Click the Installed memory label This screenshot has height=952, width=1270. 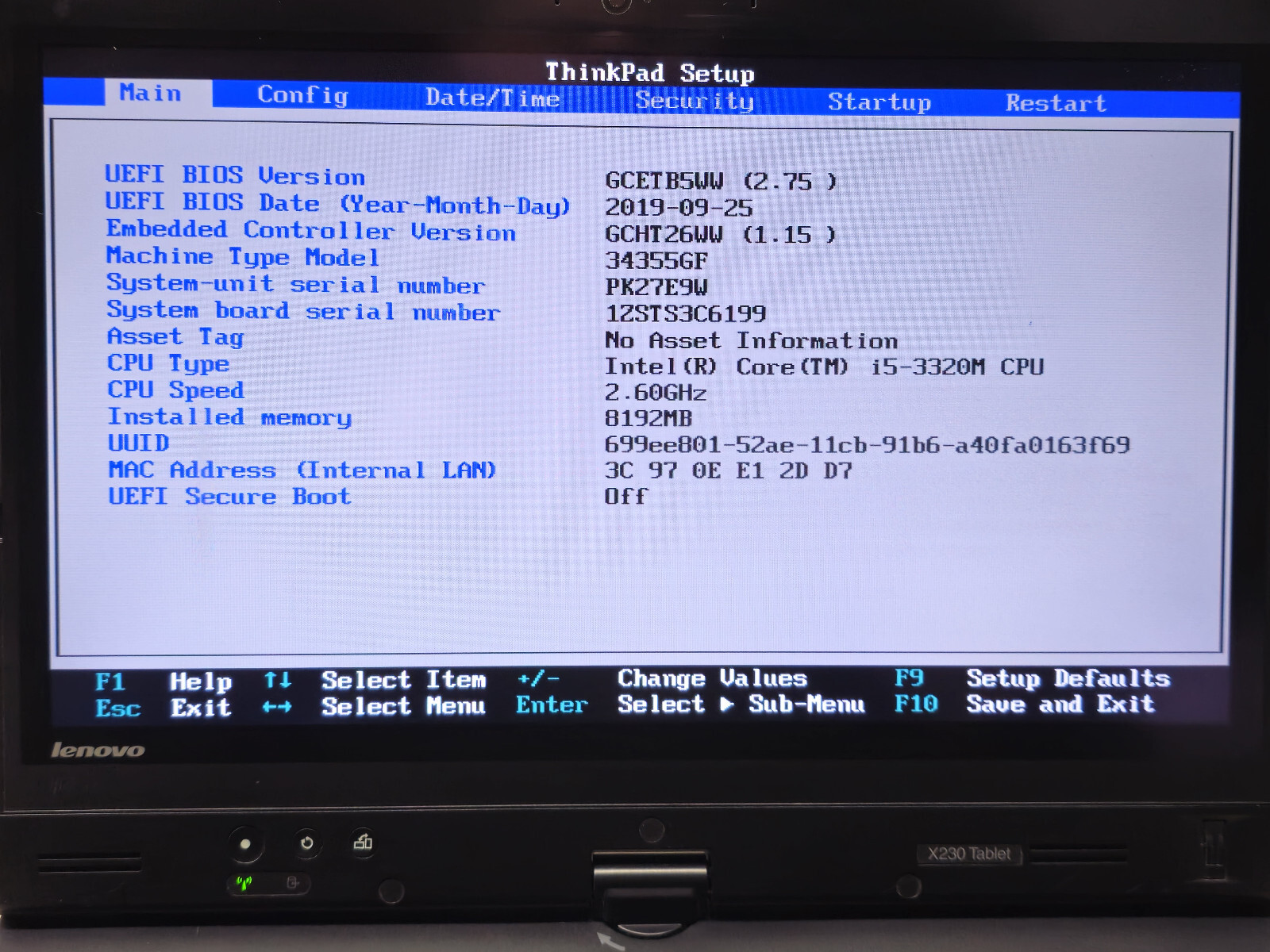tap(229, 417)
